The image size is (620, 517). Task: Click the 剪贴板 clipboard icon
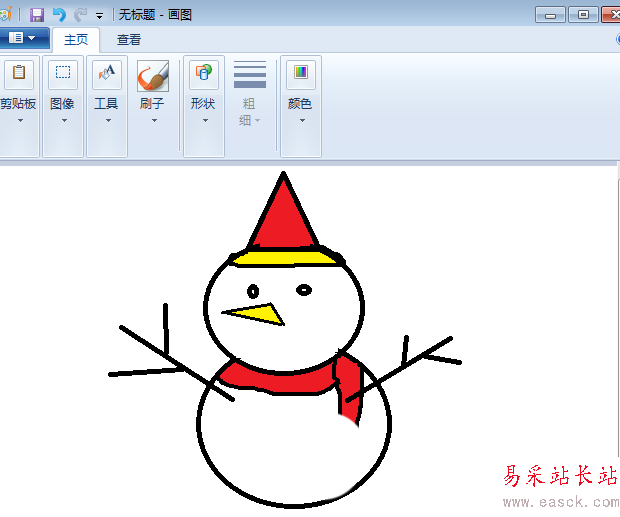(x=19, y=74)
